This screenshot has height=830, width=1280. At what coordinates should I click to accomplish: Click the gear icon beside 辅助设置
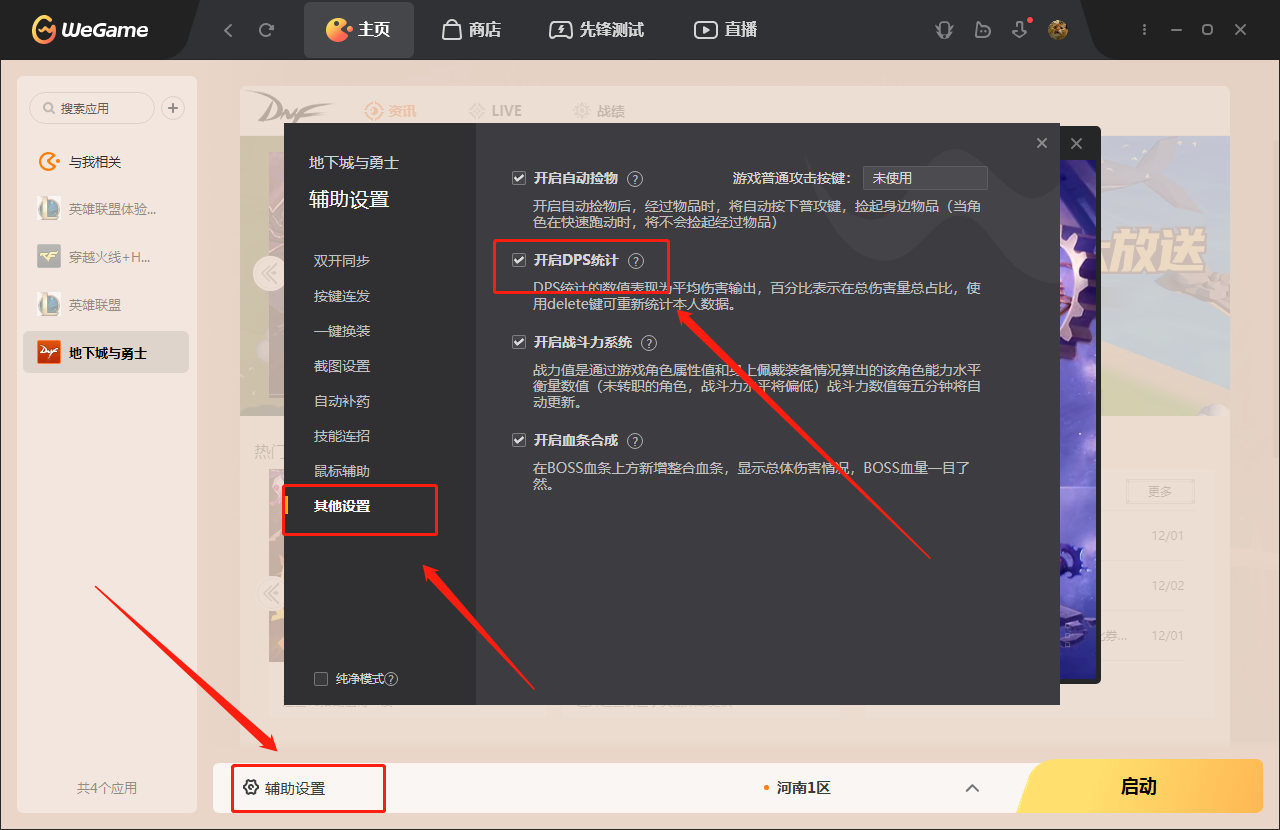tap(251, 788)
